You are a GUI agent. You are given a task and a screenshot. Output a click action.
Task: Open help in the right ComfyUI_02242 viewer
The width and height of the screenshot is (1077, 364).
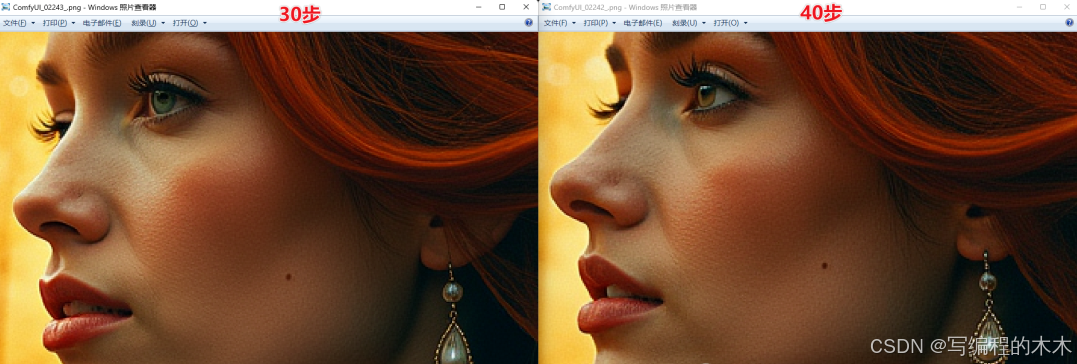pyautogui.click(x=1068, y=23)
